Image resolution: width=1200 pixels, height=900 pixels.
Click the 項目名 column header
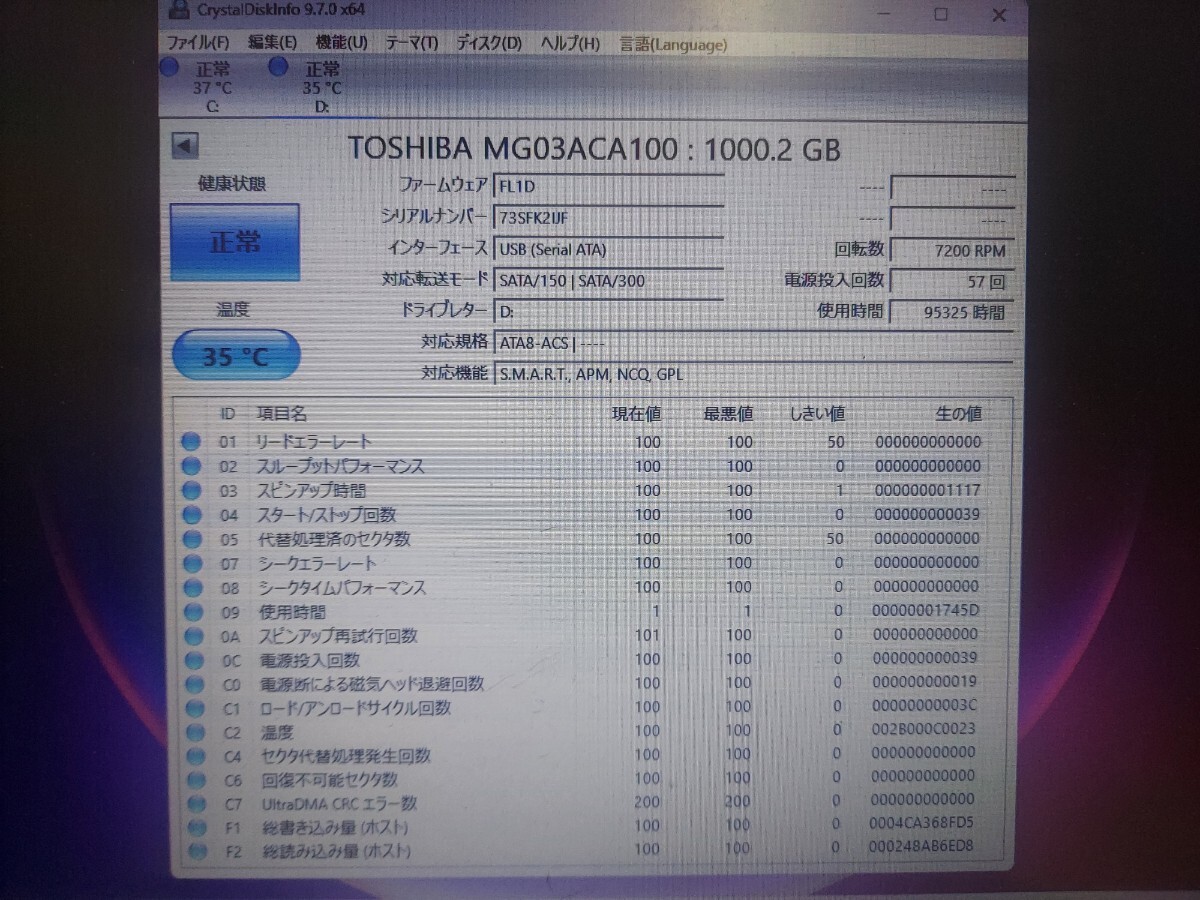[282, 413]
